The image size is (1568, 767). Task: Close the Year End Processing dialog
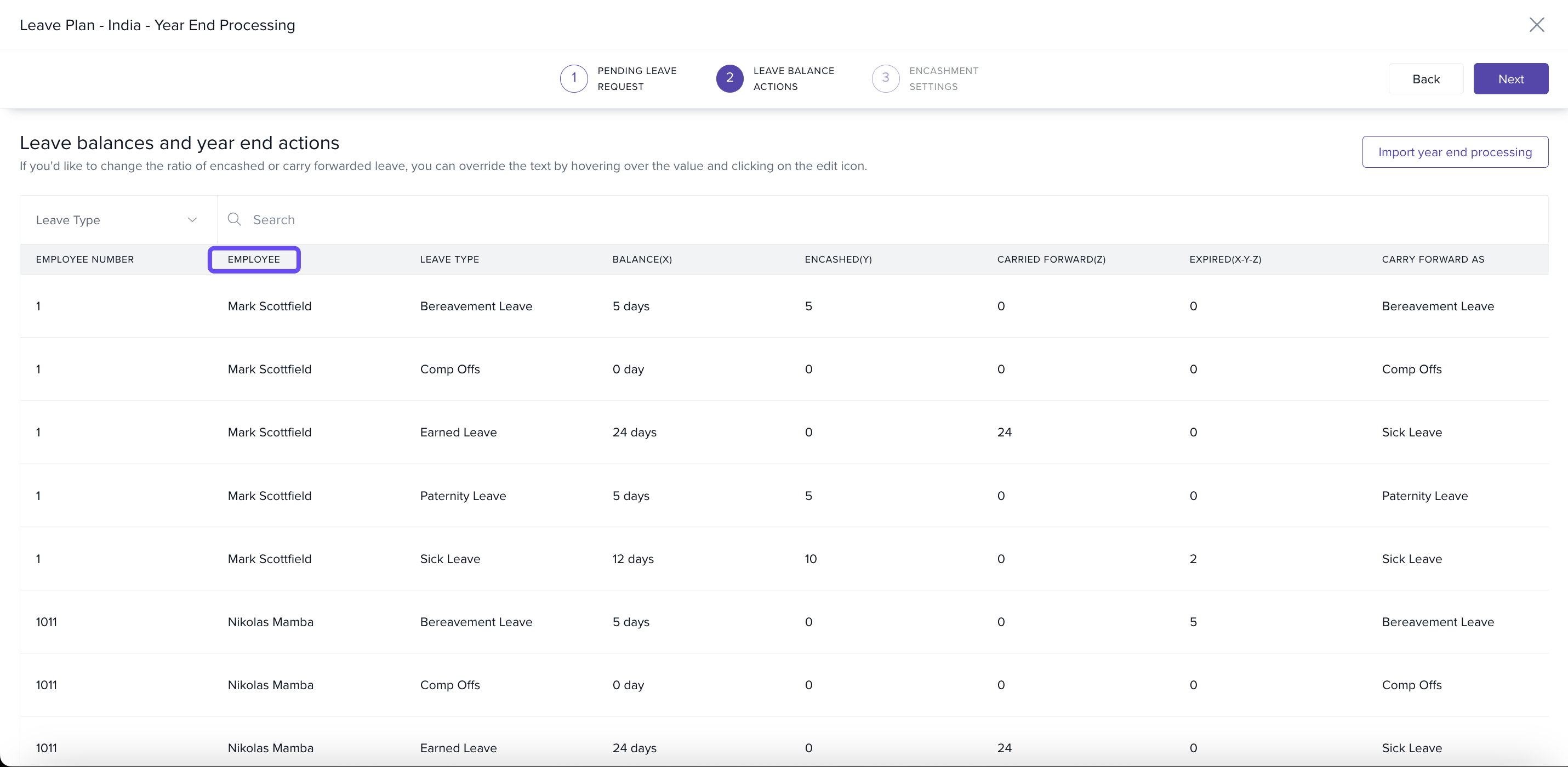1536,25
